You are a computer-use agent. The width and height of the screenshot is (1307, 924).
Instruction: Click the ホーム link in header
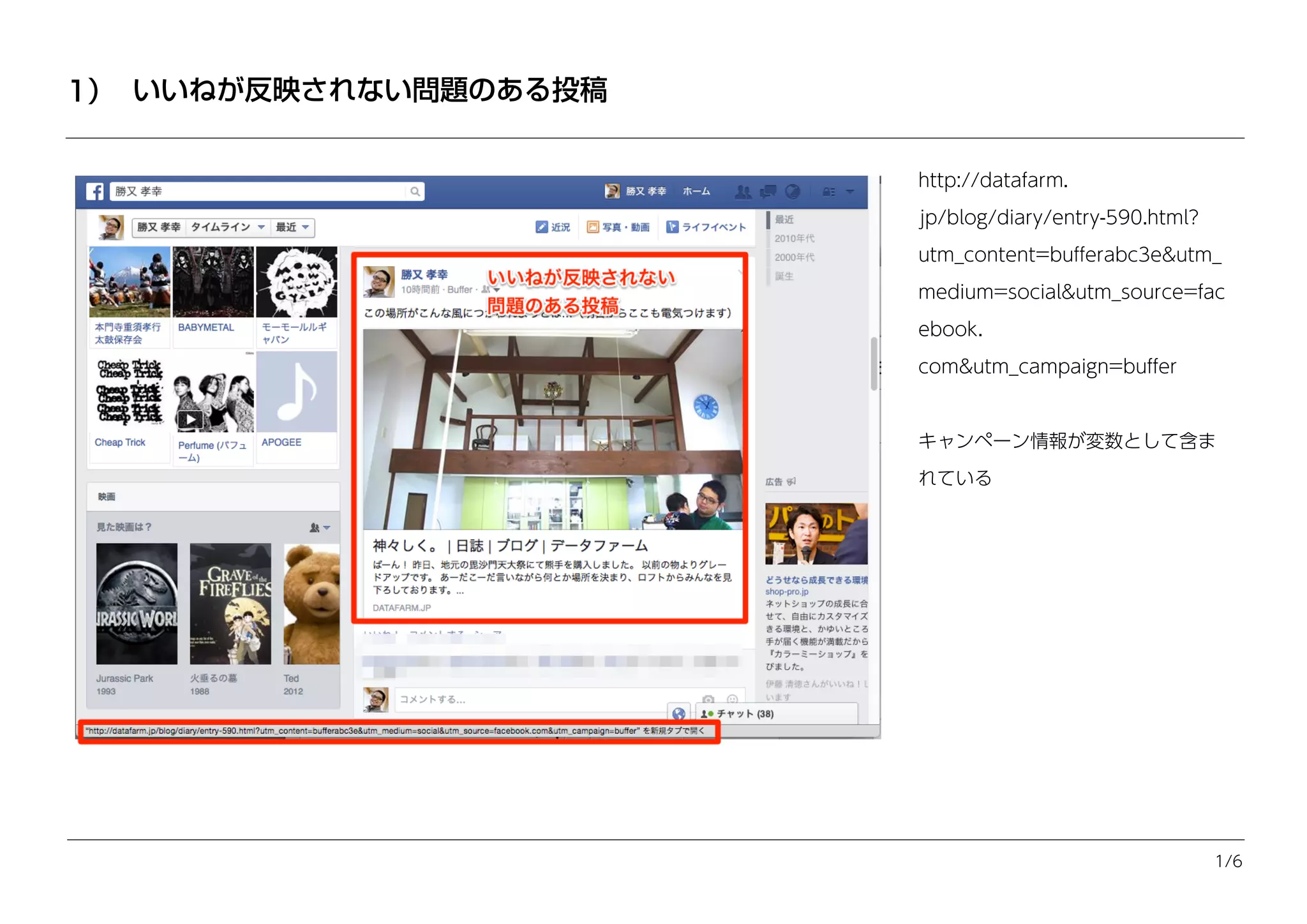point(696,191)
